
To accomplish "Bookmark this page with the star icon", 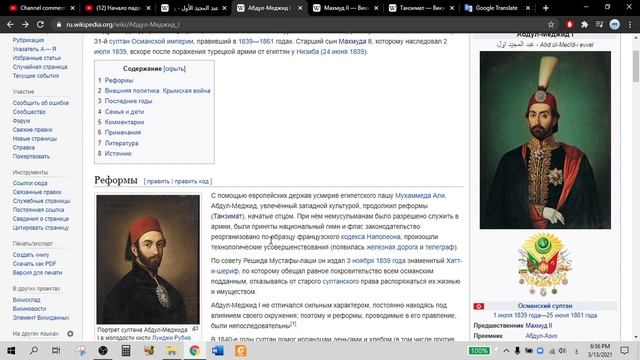I will click(551, 24).
